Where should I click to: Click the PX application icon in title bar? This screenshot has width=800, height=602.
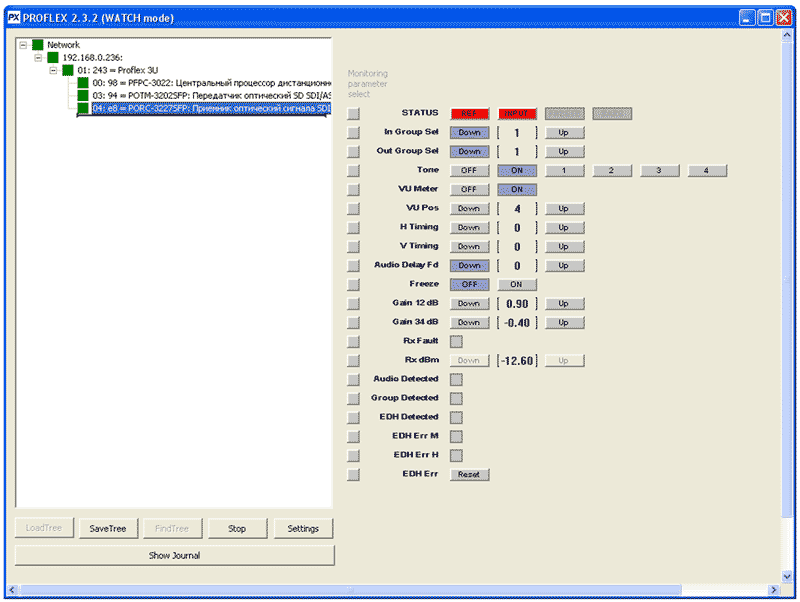point(14,18)
